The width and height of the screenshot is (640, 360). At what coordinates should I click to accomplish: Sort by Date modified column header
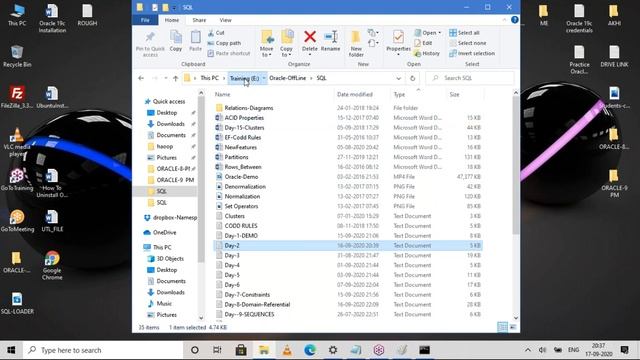pyautogui.click(x=362, y=94)
